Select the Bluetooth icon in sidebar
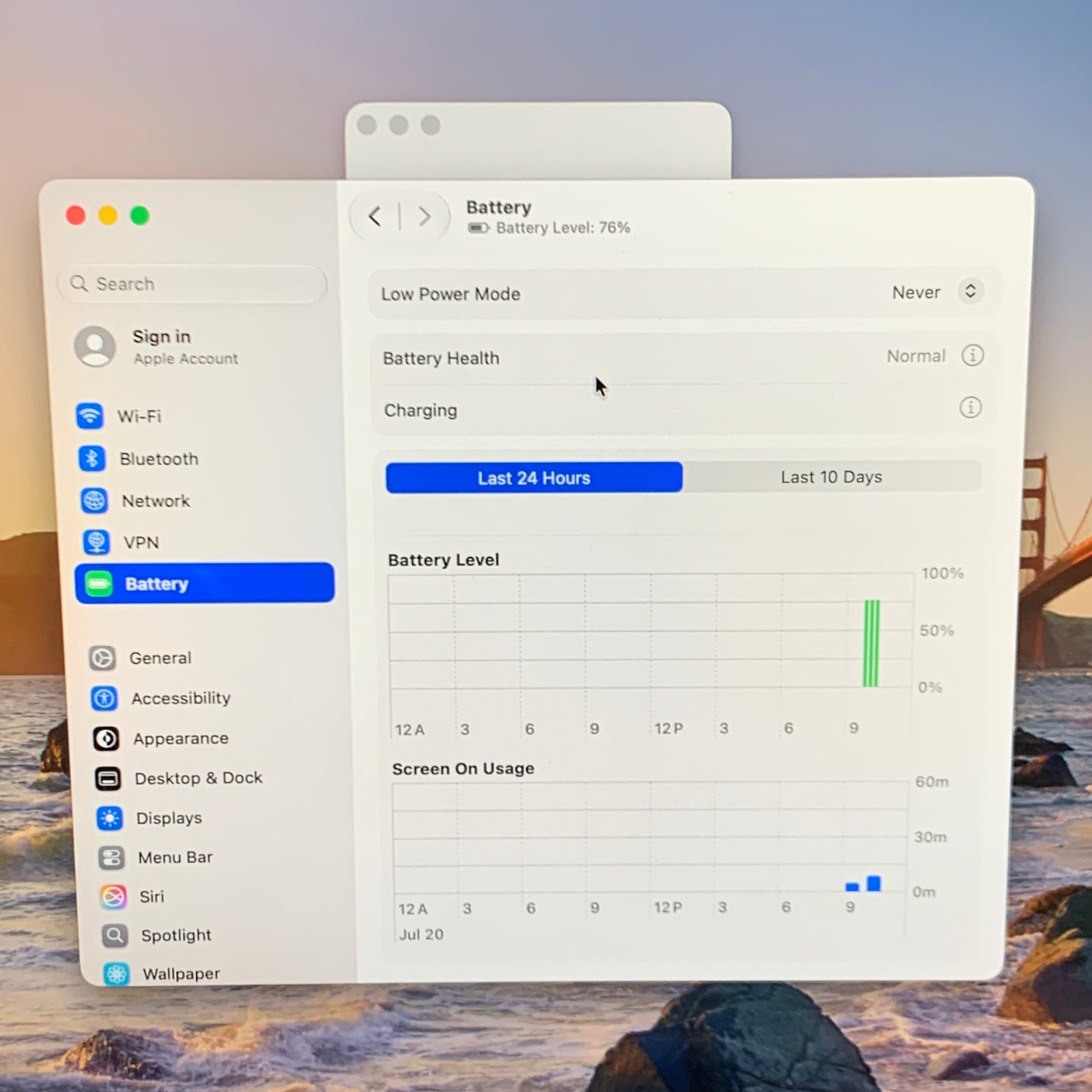The width and height of the screenshot is (1092, 1092). pos(91,458)
